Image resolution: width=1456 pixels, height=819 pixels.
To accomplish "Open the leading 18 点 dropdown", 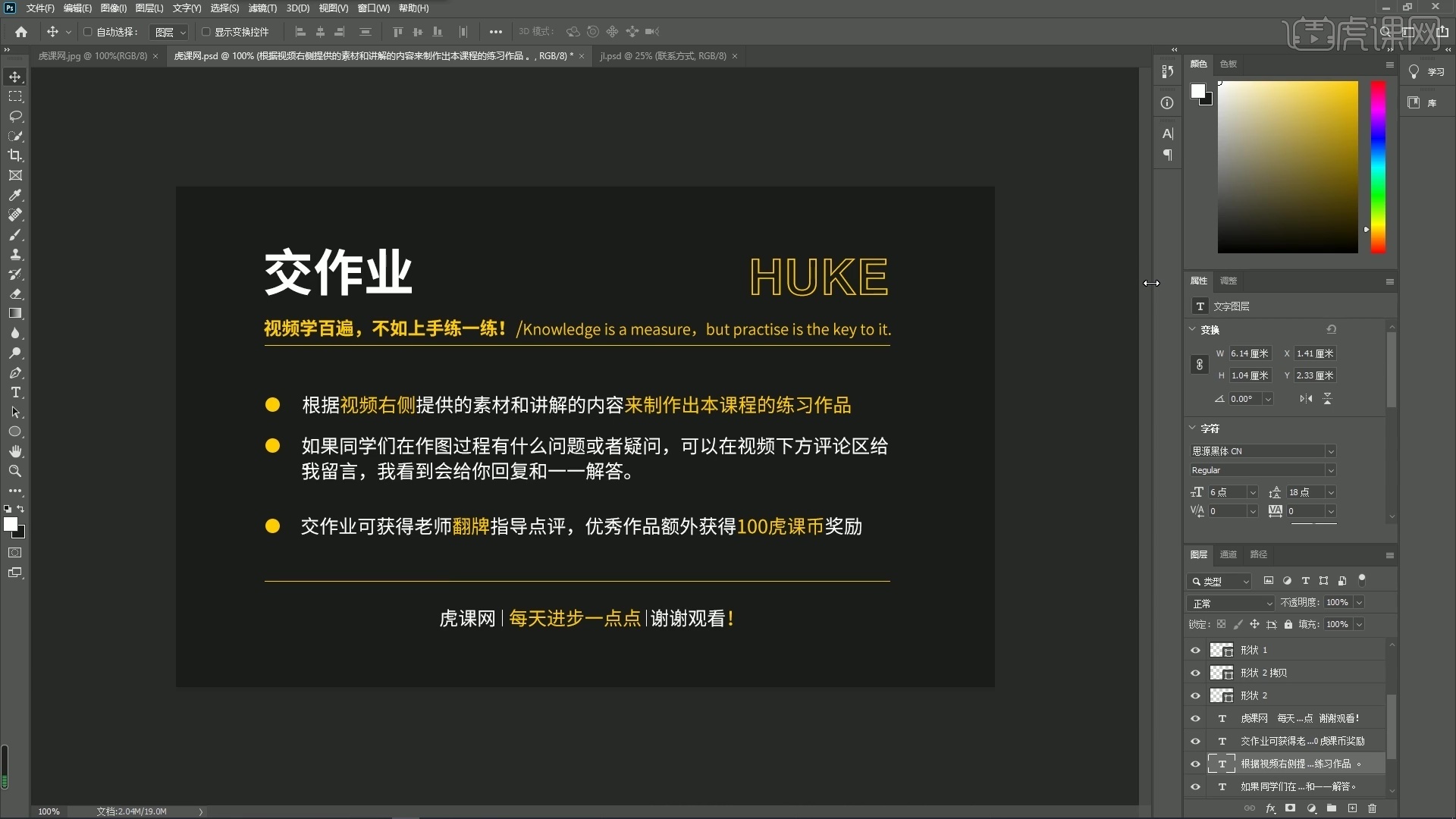I will tap(1331, 492).
